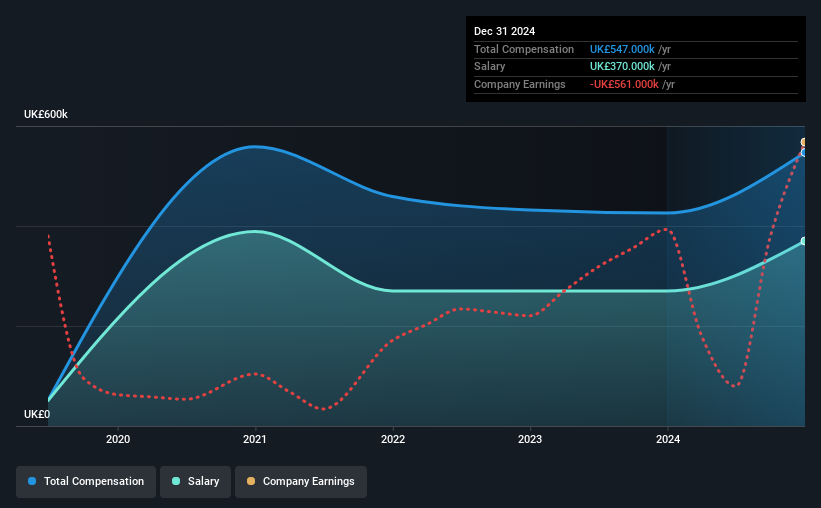Toggle the Company Earnings legend button
The height and width of the screenshot is (508, 821).
(x=301, y=481)
